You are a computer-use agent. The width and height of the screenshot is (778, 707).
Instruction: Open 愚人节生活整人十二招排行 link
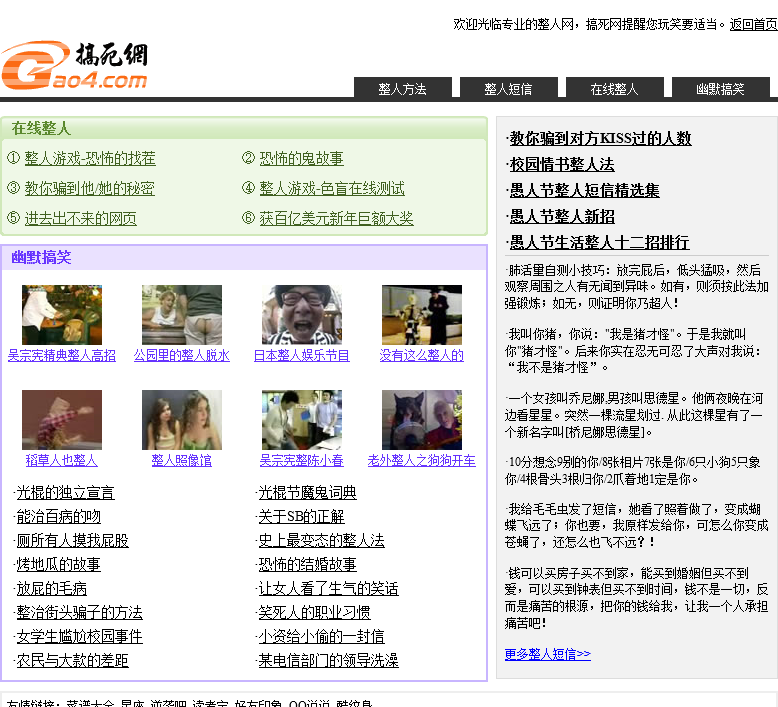(599, 243)
